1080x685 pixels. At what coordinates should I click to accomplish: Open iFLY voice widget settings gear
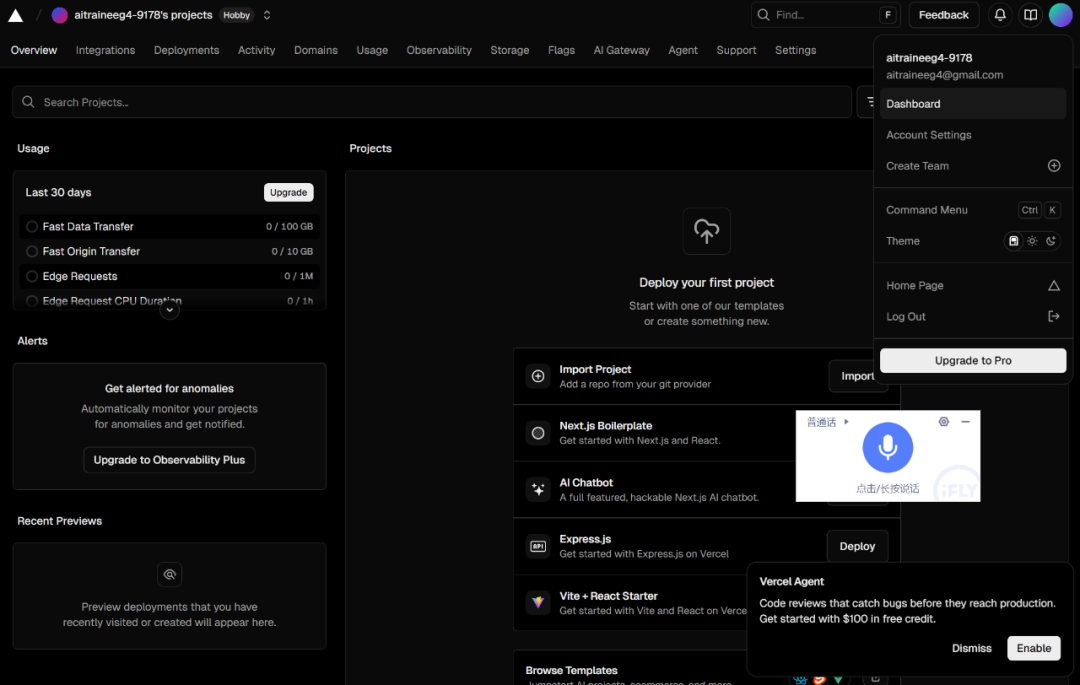click(x=943, y=422)
